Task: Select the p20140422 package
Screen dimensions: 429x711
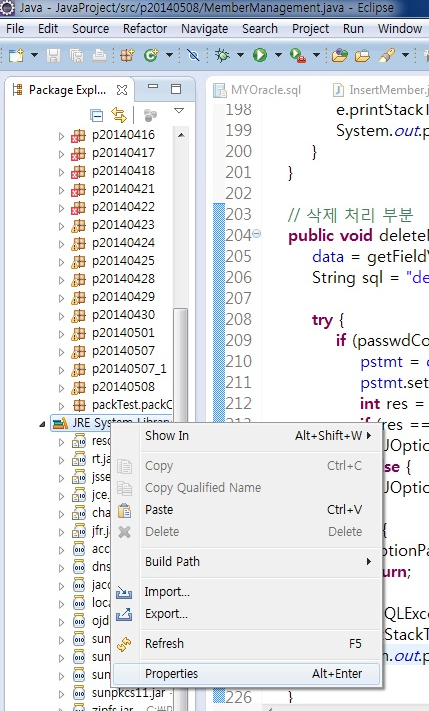Action: point(123,207)
